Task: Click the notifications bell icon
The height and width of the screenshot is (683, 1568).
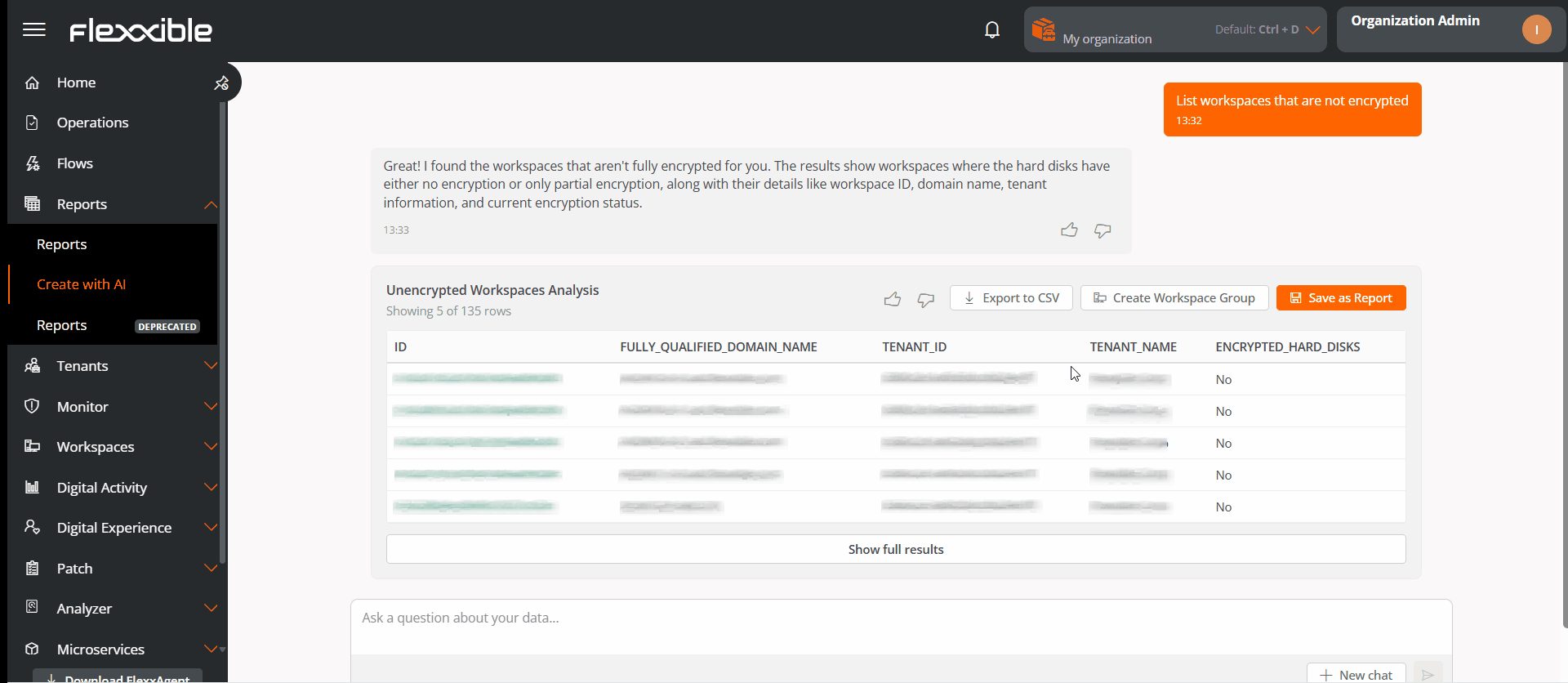Action: pyautogui.click(x=991, y=30)
